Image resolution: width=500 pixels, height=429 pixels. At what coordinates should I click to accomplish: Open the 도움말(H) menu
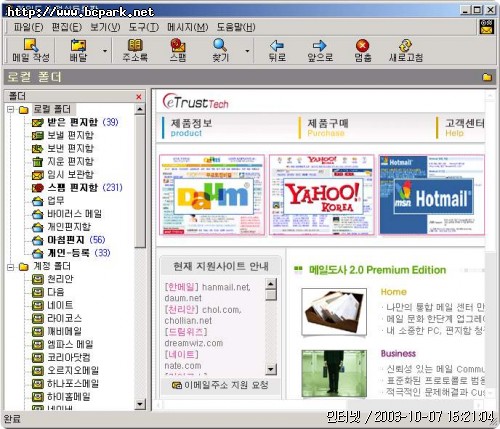point(236,27)
